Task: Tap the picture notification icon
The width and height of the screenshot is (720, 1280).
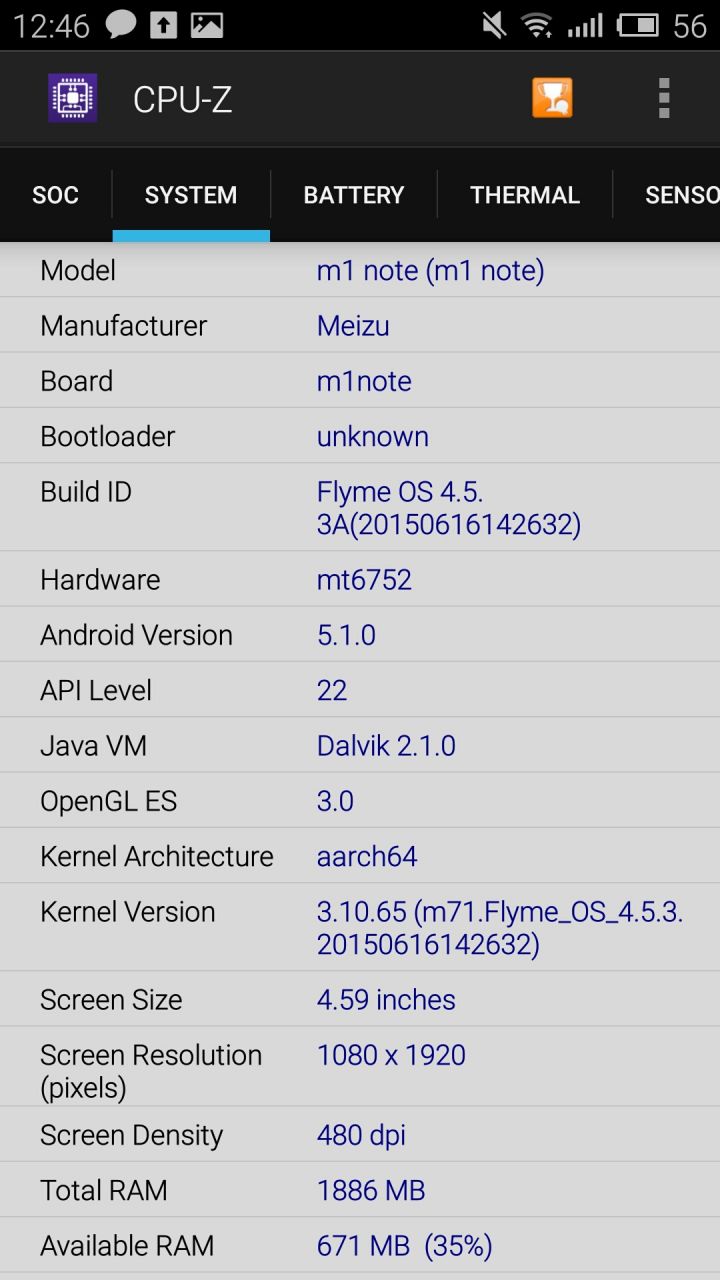Action: tap(207, 25)
